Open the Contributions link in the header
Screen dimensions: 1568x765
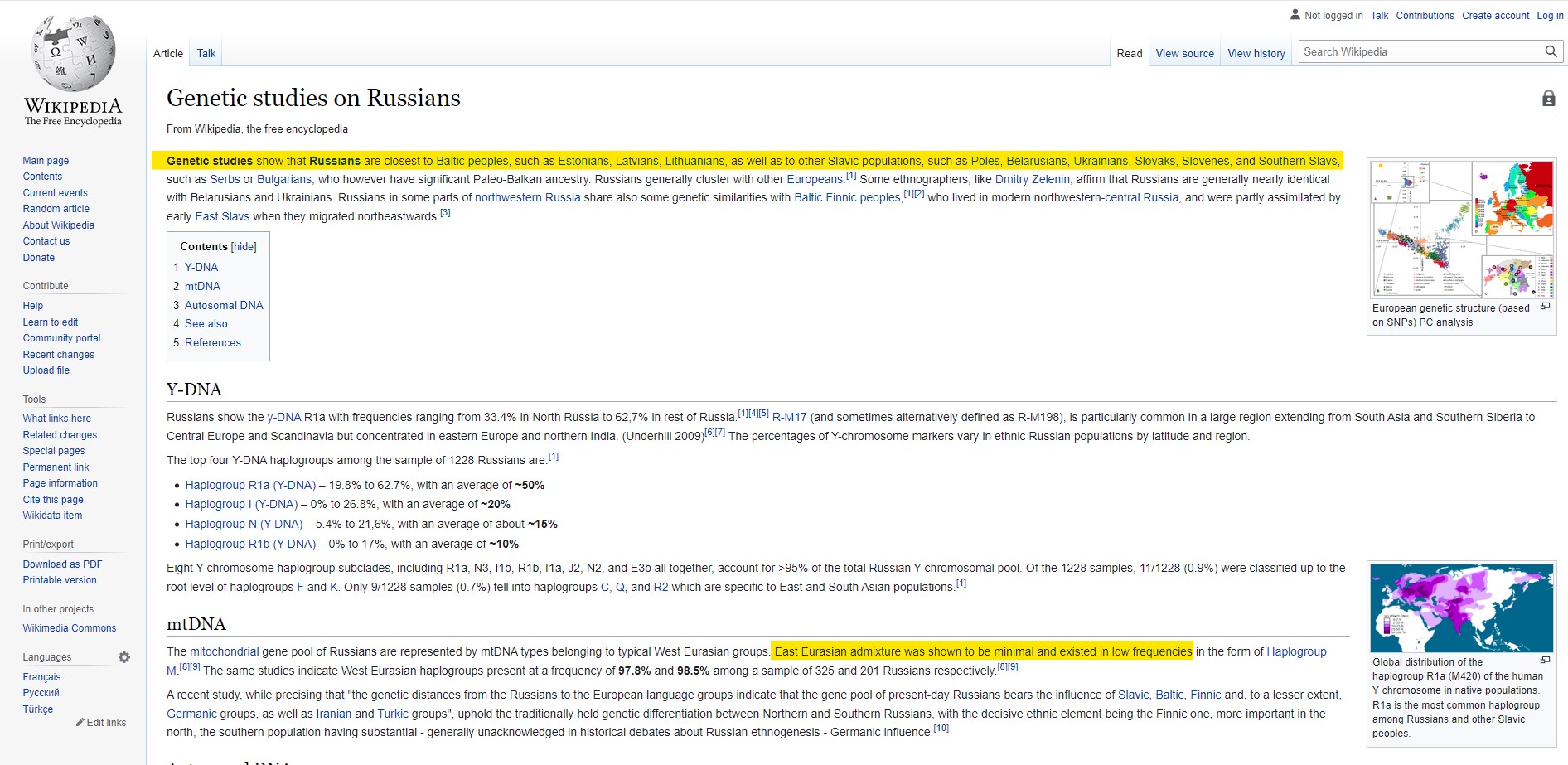tap(1425, 16)
